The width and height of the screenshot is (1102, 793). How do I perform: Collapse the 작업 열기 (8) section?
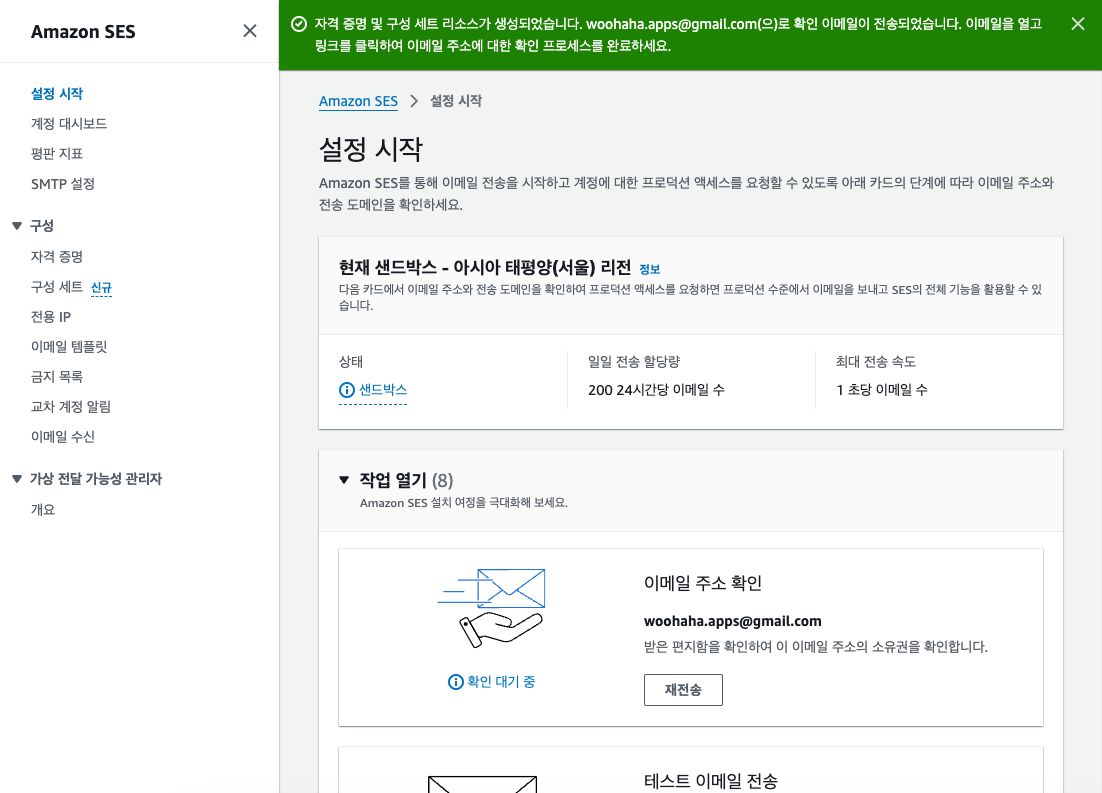(x=344, y=480)
